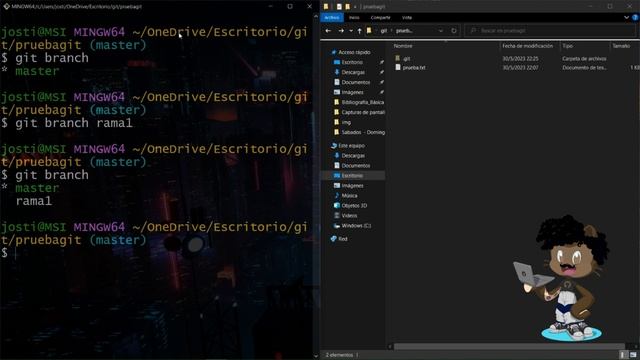Go up one folder level in Explorer
Screen dimensions: 640x360
(359, 31)
